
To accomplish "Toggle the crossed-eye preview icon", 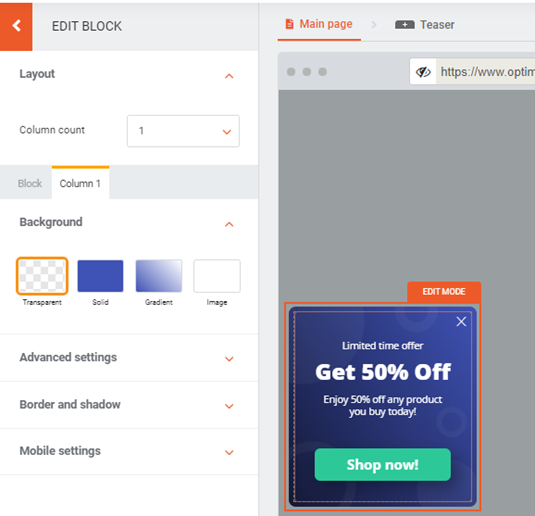I will coord(423,72).
